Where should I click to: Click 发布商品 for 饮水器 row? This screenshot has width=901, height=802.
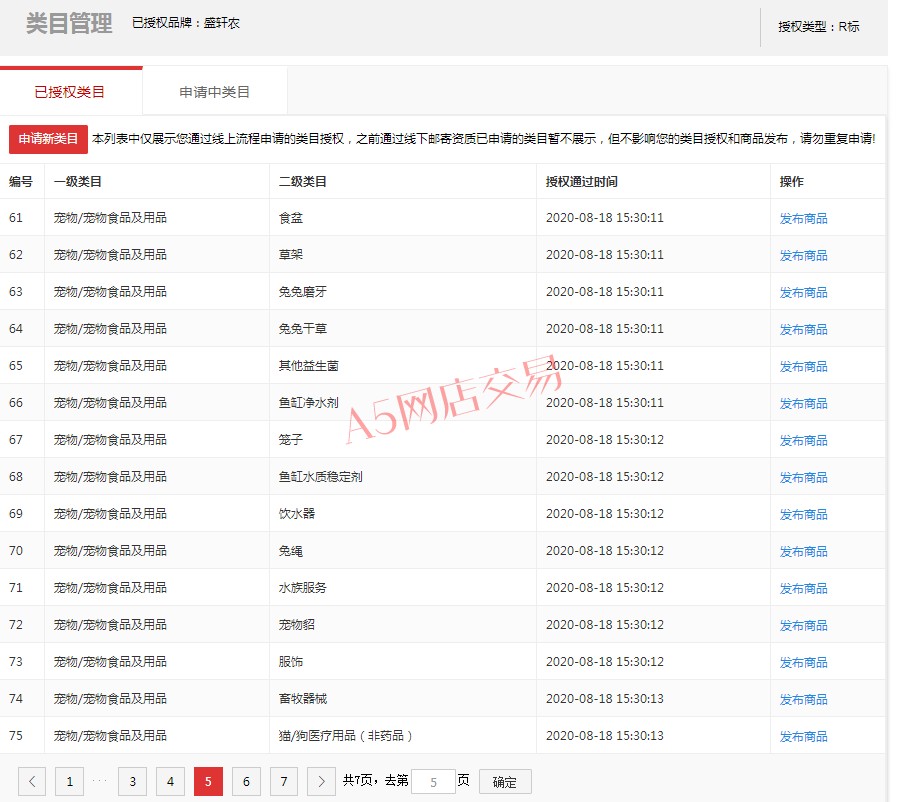point(803,514)
